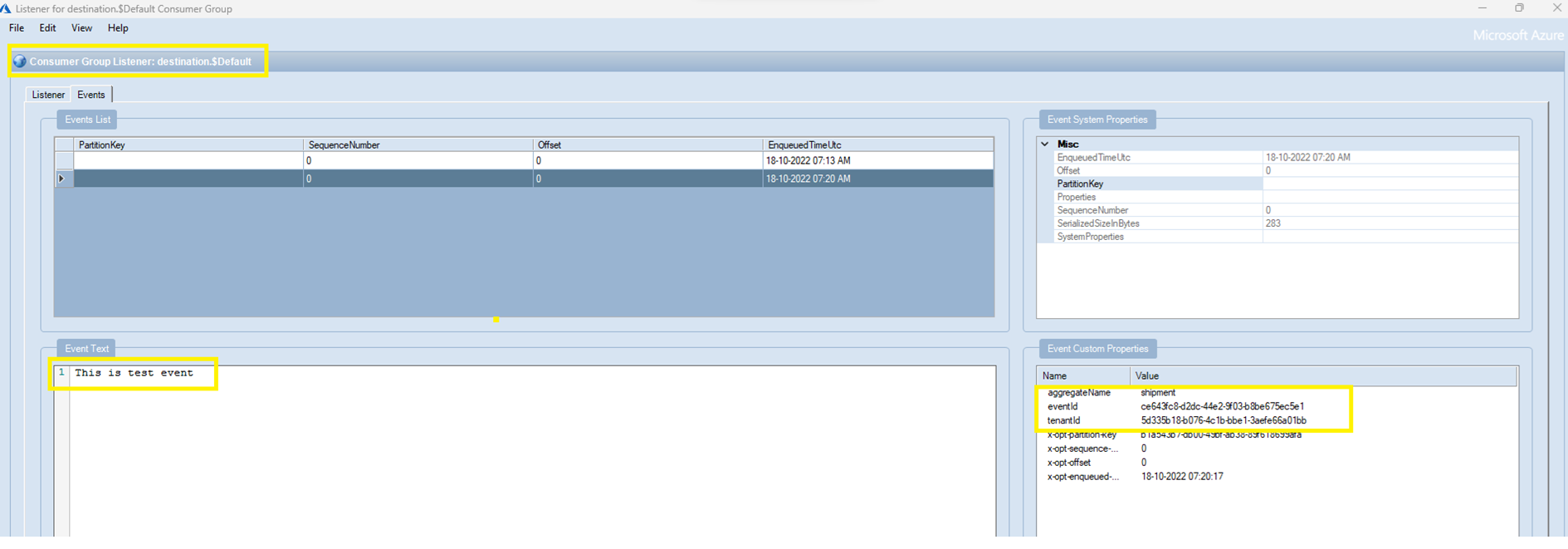The height and width of the screenshot is (549, 1568).
Task: Open the View menu
Action: coord(81,28)
